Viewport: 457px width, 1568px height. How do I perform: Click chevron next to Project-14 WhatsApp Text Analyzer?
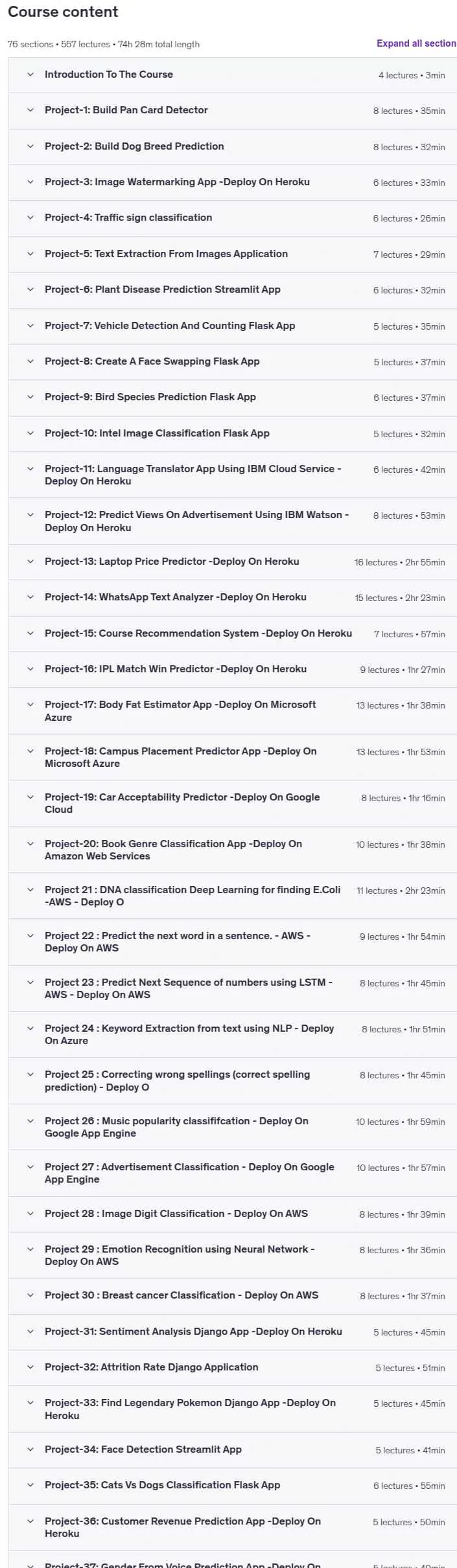(x=30, y=597)
